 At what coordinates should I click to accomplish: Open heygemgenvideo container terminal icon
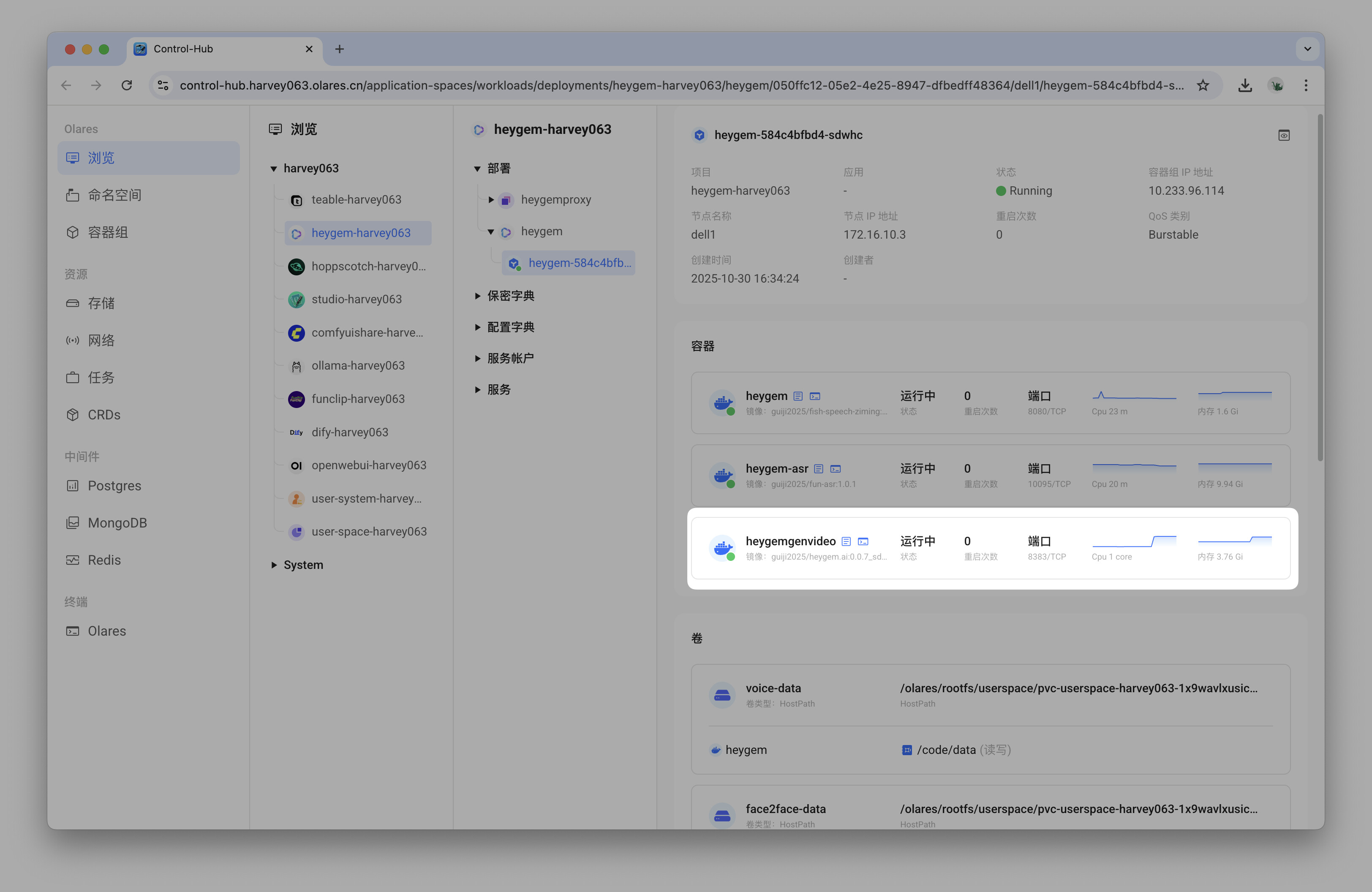(863, 541)
